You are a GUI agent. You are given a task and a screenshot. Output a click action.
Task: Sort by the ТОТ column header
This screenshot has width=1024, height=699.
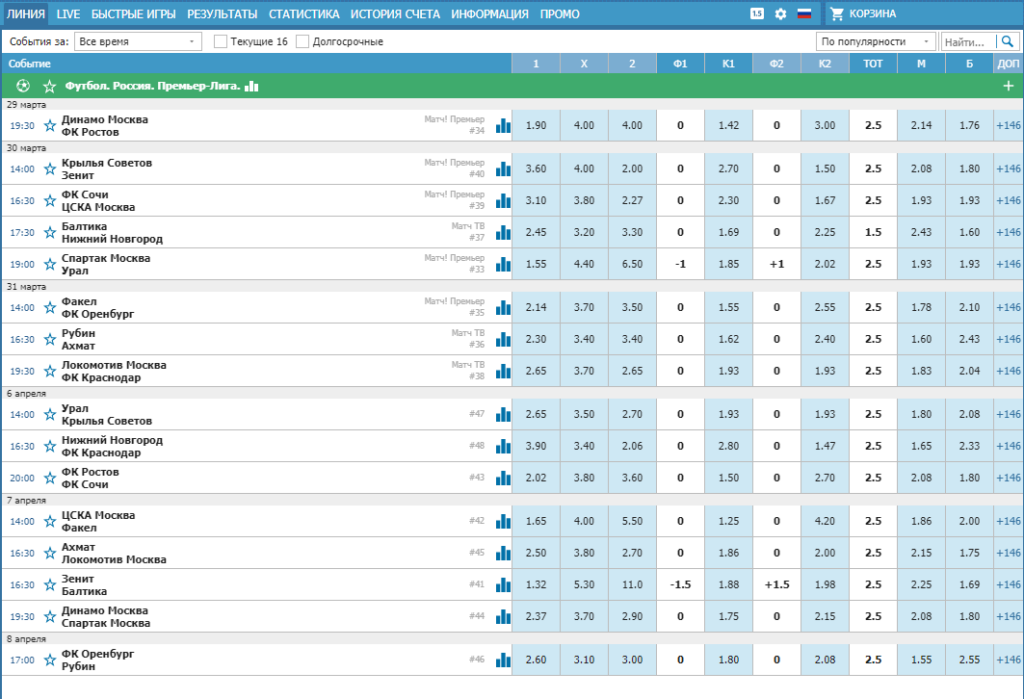click(x=872, y=63)
